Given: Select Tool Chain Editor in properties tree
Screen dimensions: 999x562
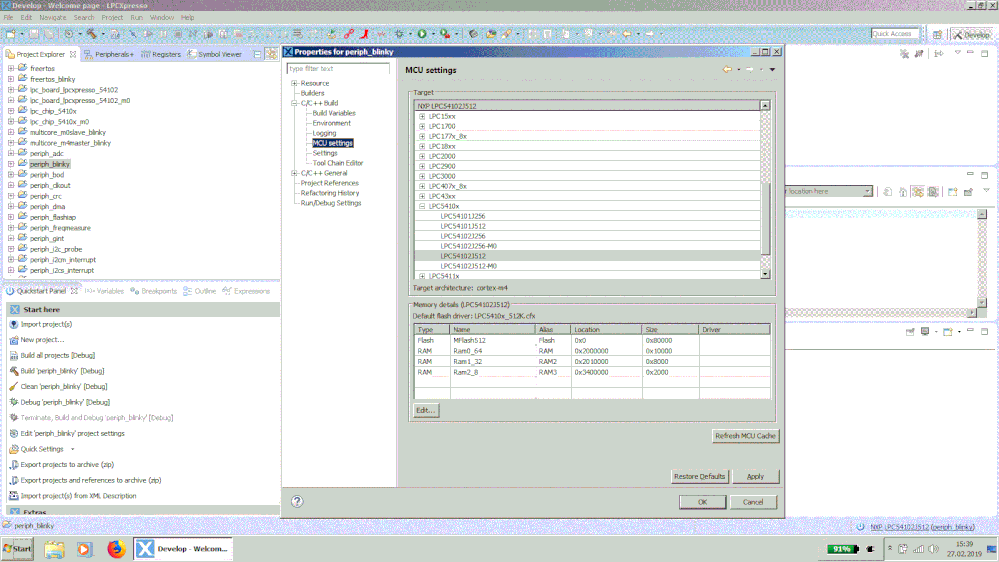Looking at the screenshot, I should pos(338,163).
